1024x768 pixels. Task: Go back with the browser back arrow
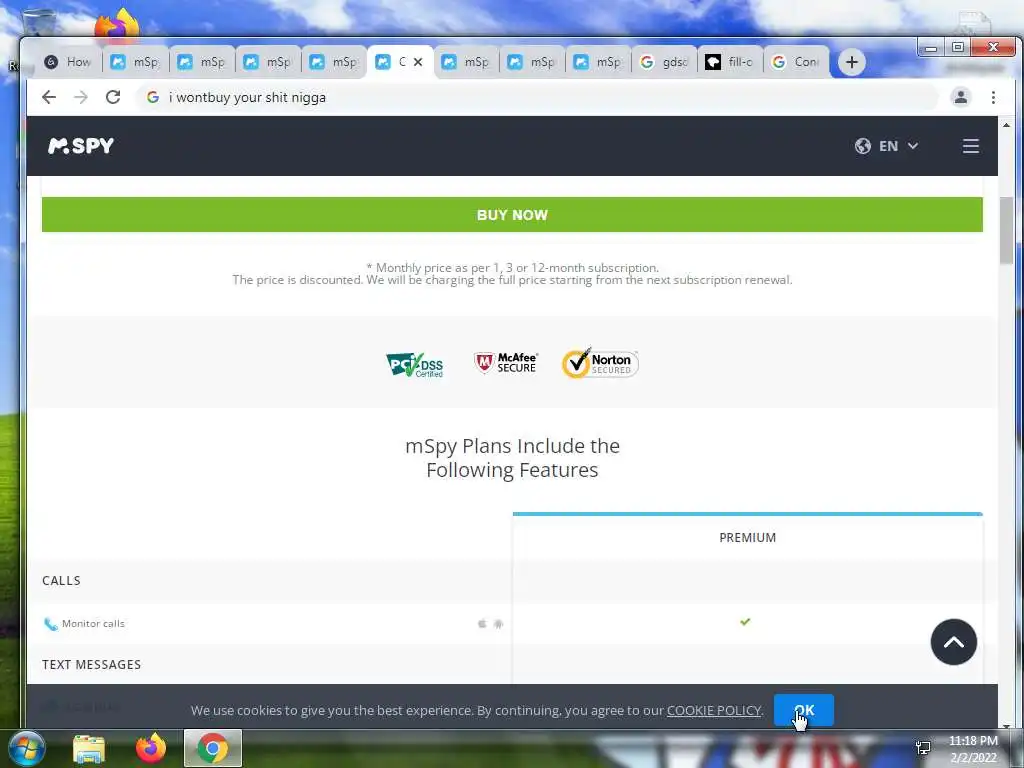pos(49,97)
